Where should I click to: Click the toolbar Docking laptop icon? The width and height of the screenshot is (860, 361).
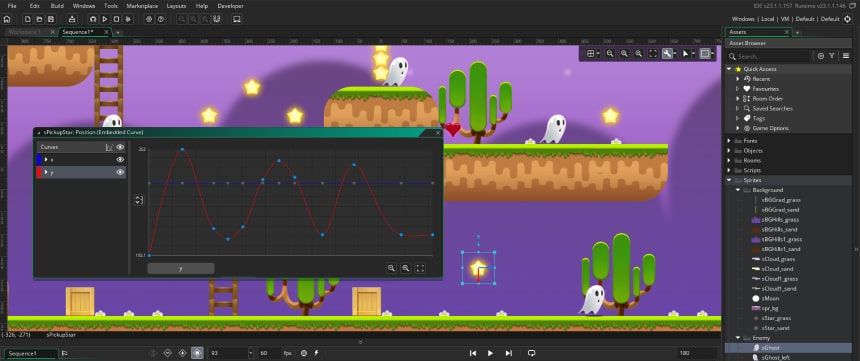click(x=237, y=19)
